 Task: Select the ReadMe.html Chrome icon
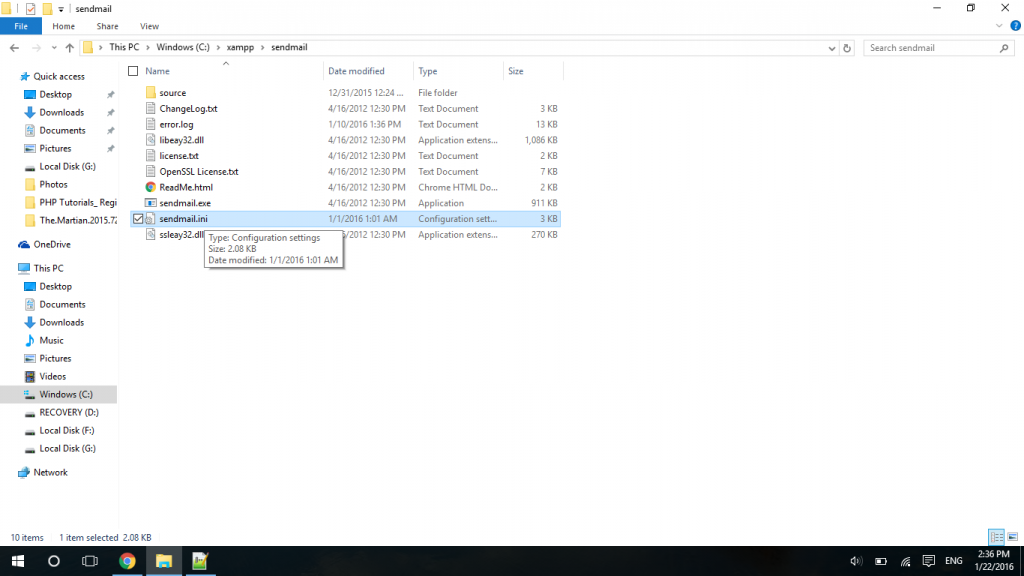(x=151, y=187)
